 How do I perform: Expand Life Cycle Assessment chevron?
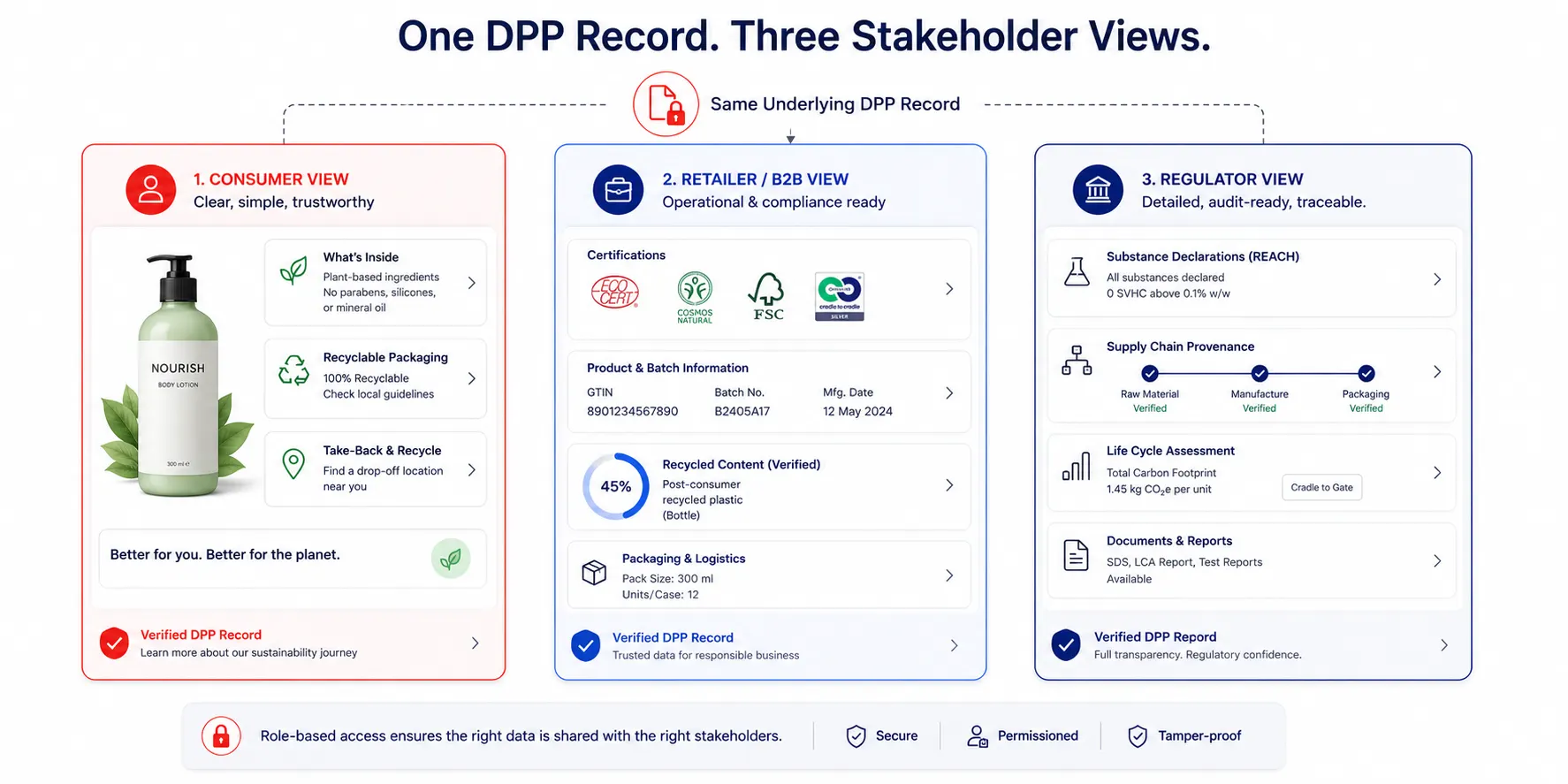coord(1437,473)
